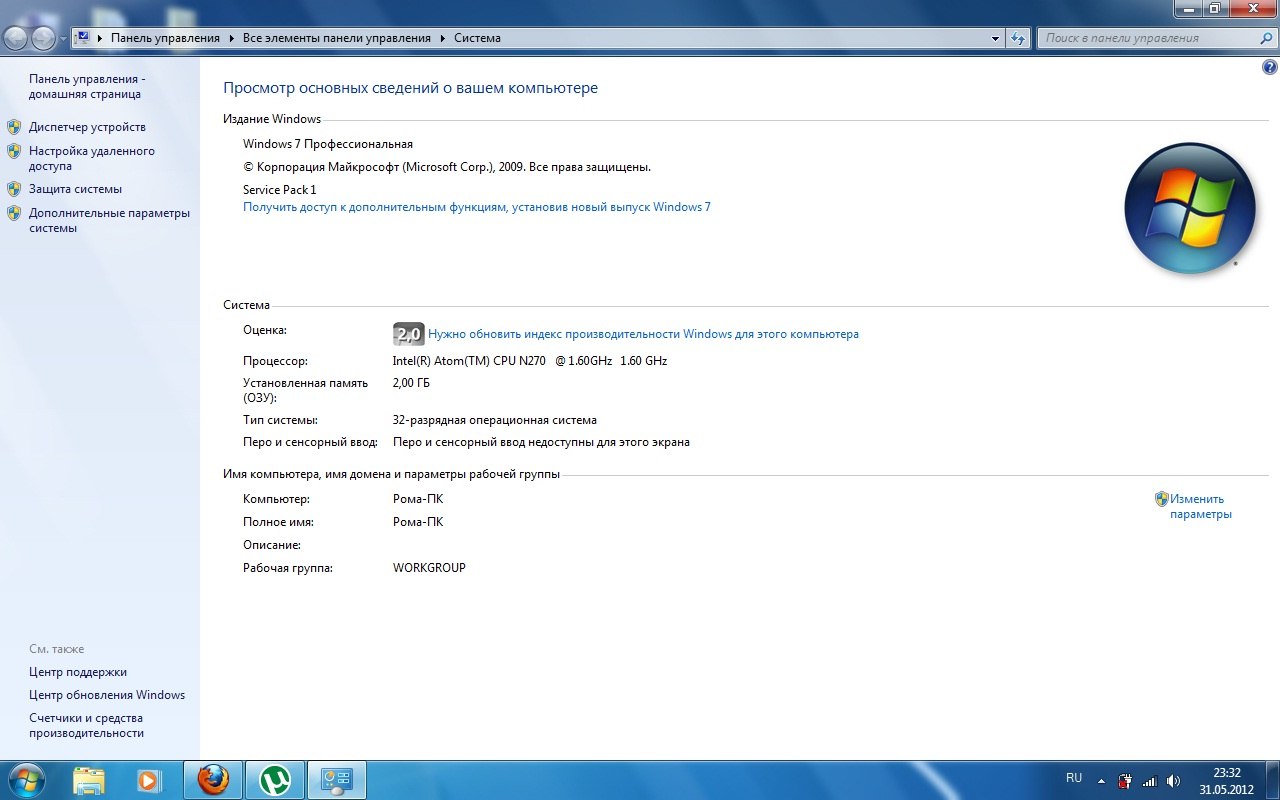The image size is (1280, 800).
Task: Click the "Service Pack 1" text
Action: pyautogui.click(x=279, y=189)
